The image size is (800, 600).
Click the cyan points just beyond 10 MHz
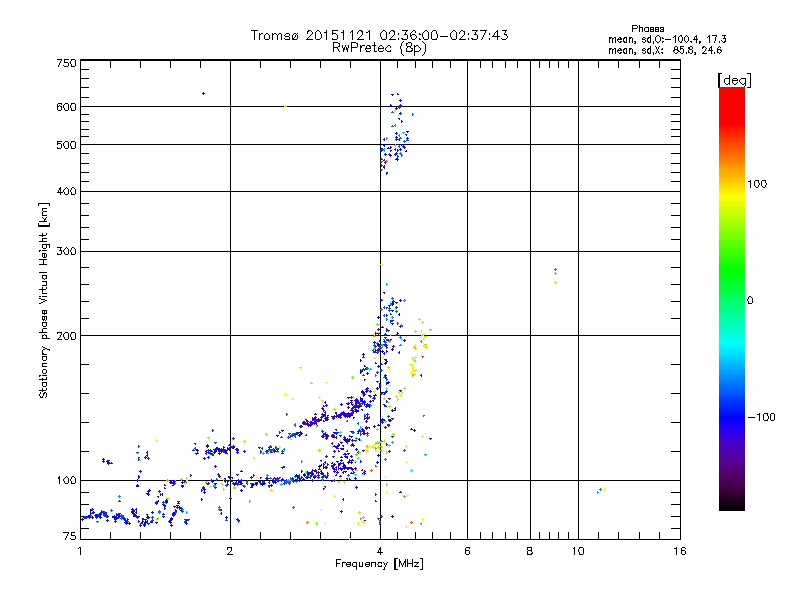click(x=601, y=490)
